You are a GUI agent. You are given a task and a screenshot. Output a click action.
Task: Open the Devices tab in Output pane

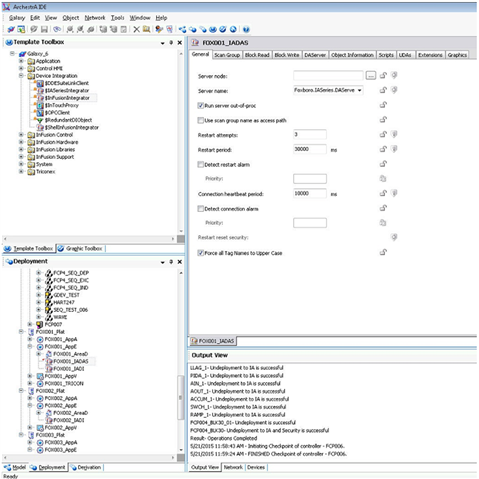tap(256, 467)
